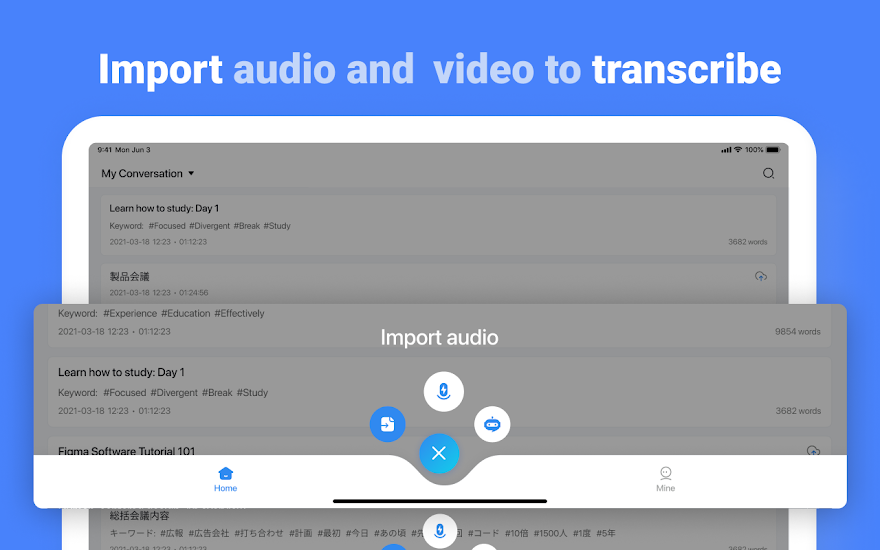This screenshot has width=880, height=550.
Task: Open the 総括会議内容 conversation
Action: 438,529
